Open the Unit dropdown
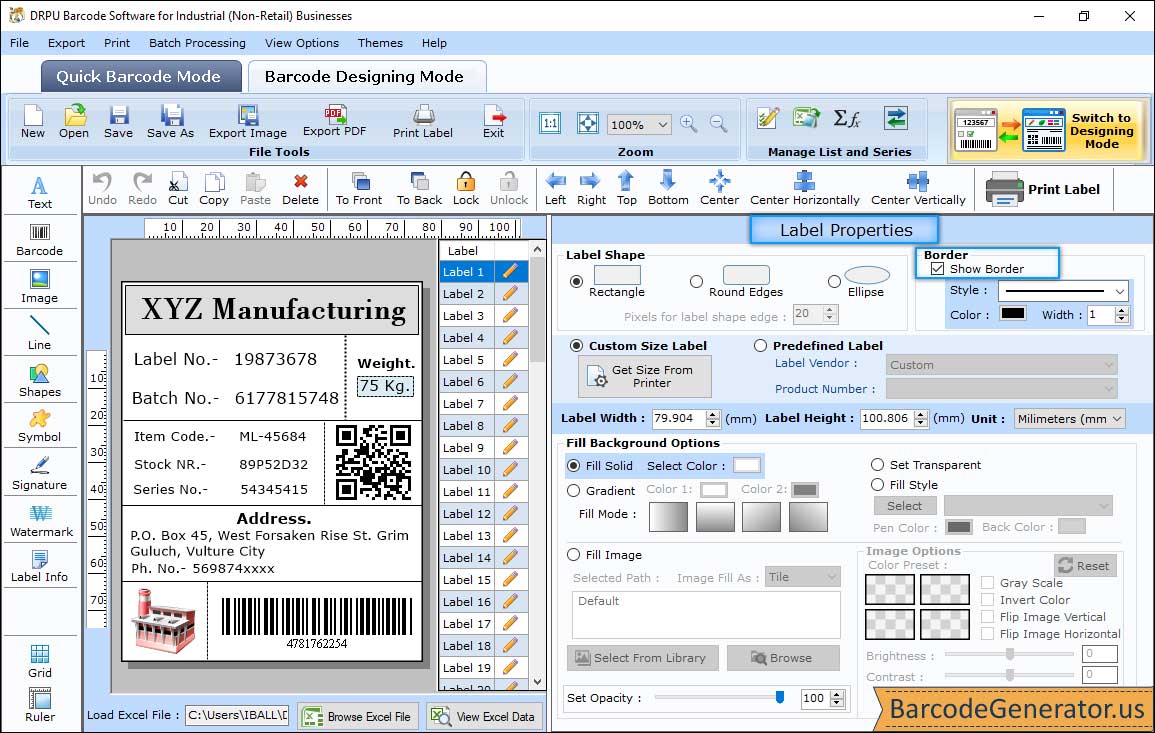The height and width of the screenshot is (733, 1155). 1117,418
